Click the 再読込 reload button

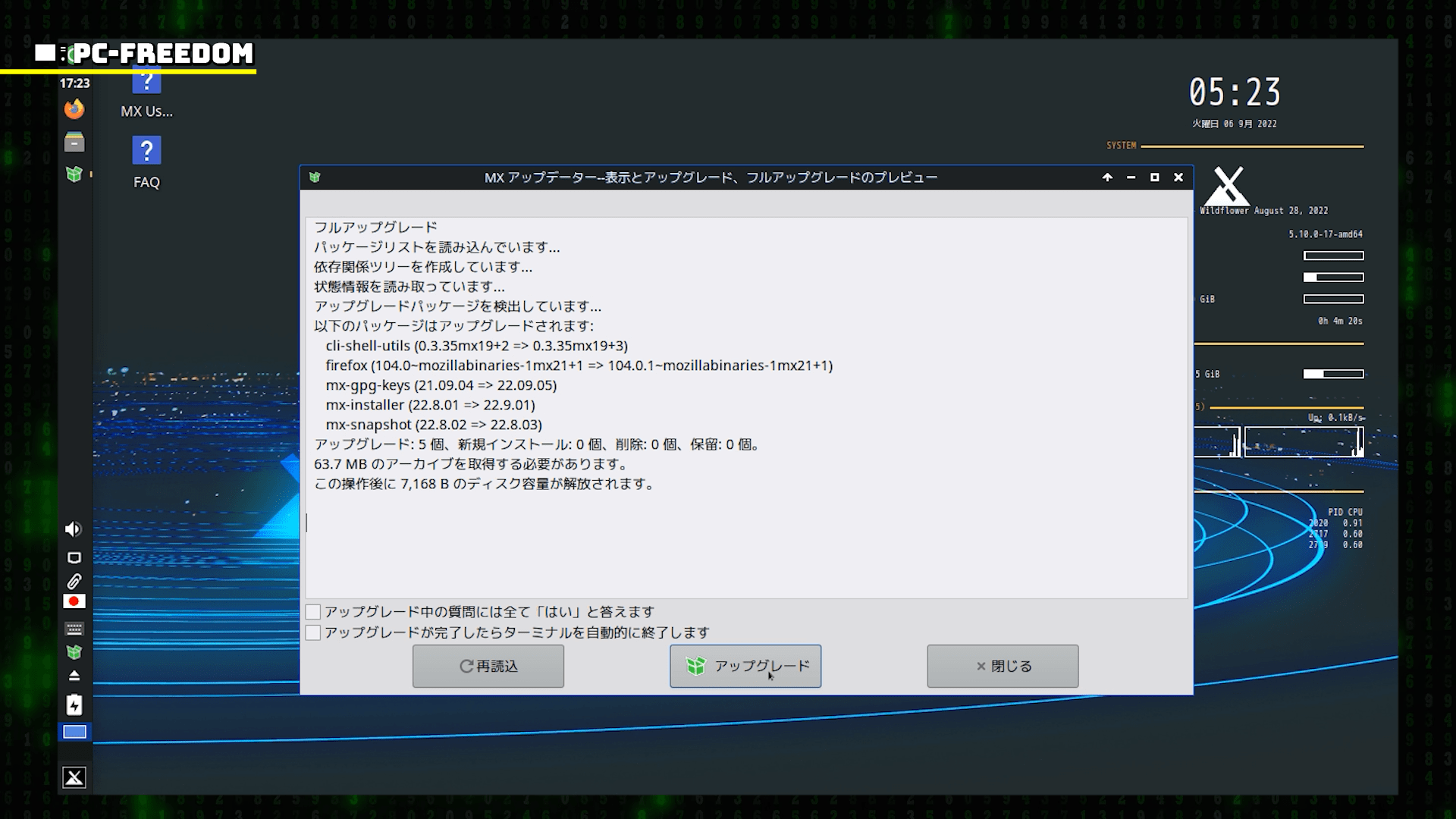[x=488, y=666]
